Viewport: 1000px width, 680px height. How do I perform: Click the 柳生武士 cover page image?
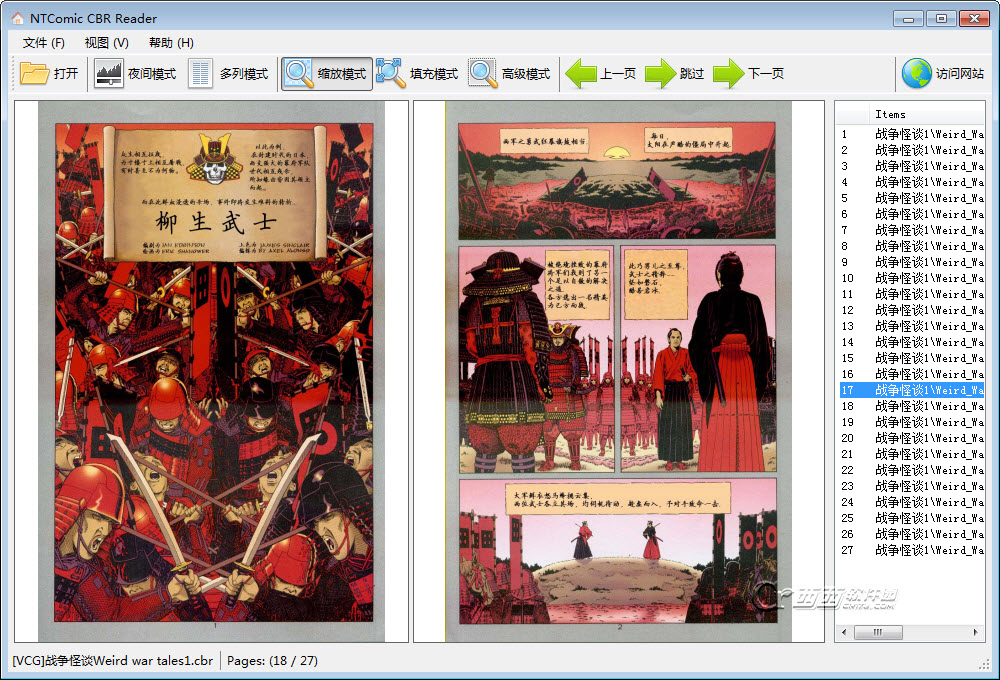pos(212,371)
